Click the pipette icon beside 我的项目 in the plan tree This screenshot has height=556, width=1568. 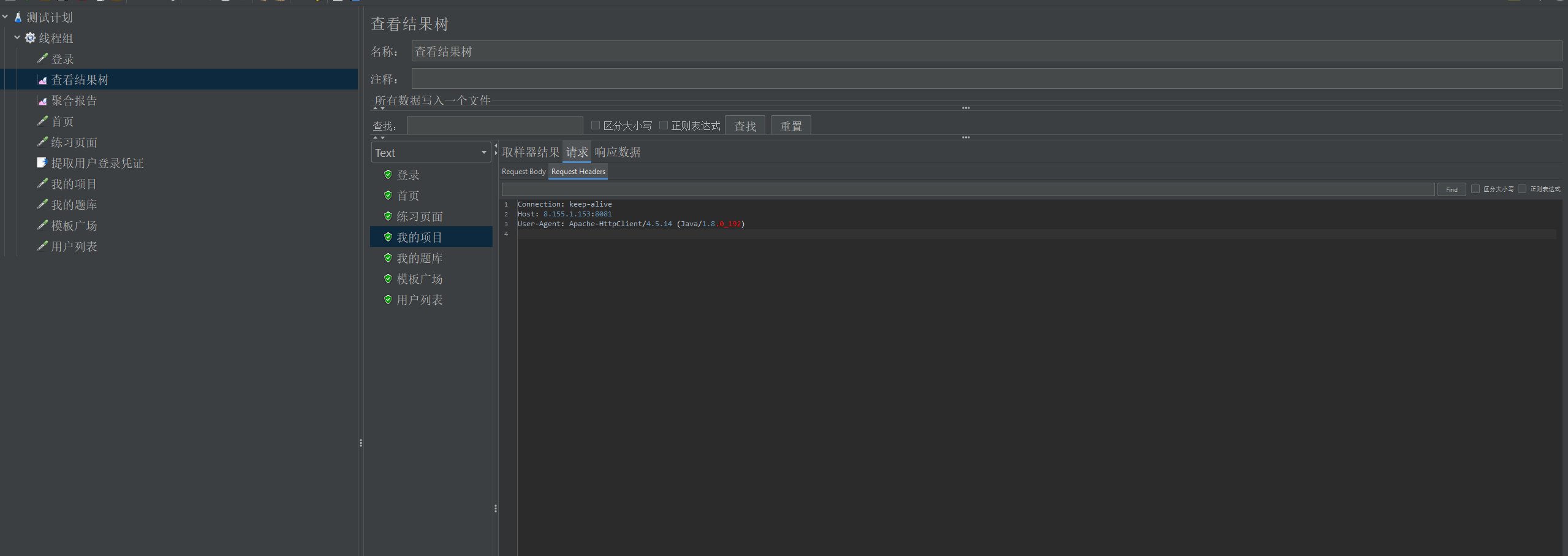click(x=42, y=183)
